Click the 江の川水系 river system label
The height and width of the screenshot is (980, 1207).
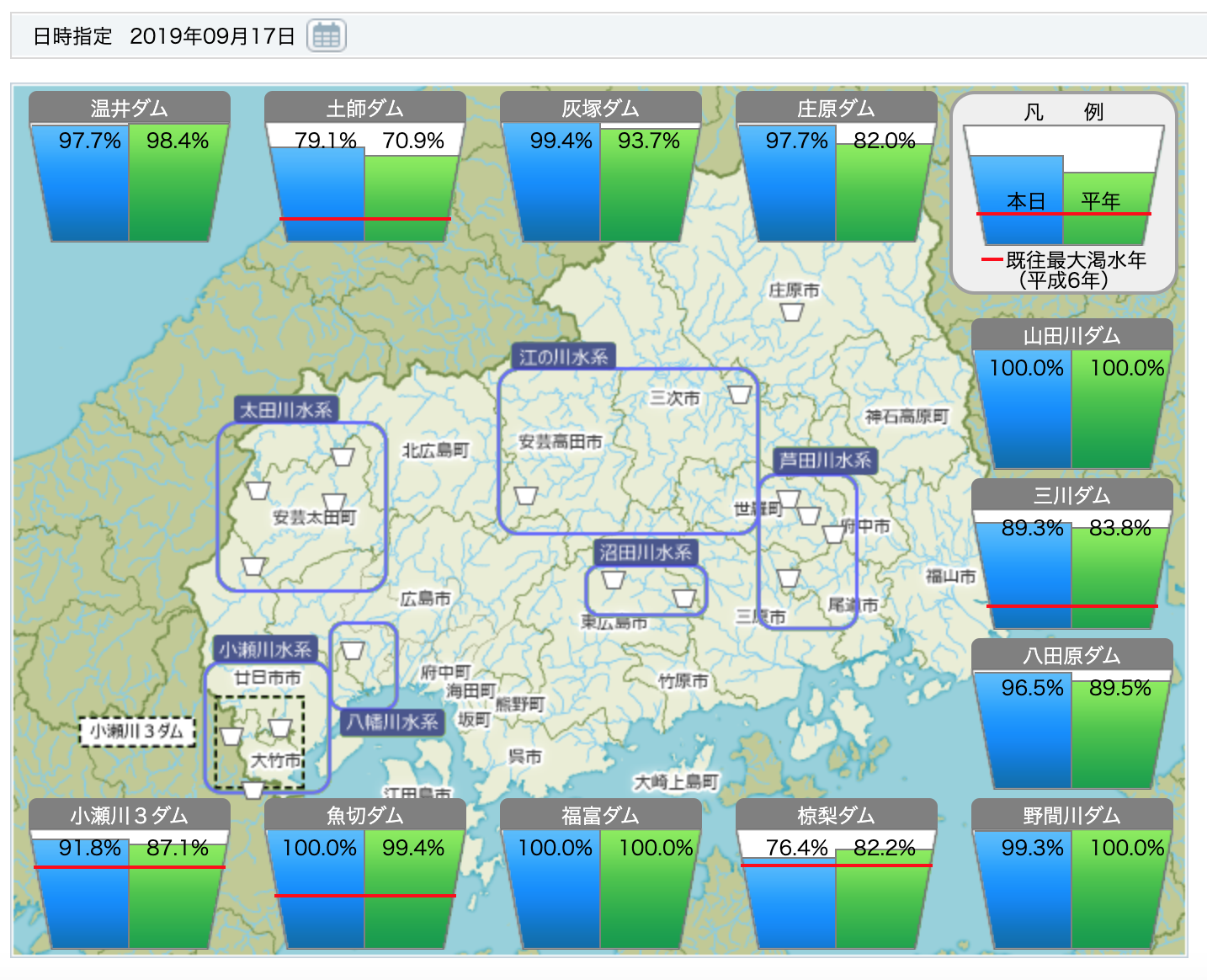pos(563,357)
